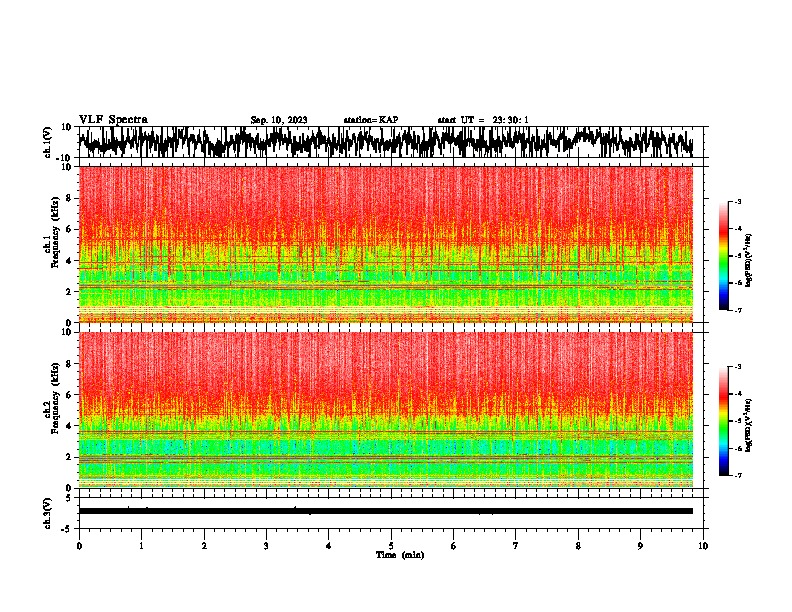Click the '-5' tick on ch.3(V) axis

click(x=68, y=529)
